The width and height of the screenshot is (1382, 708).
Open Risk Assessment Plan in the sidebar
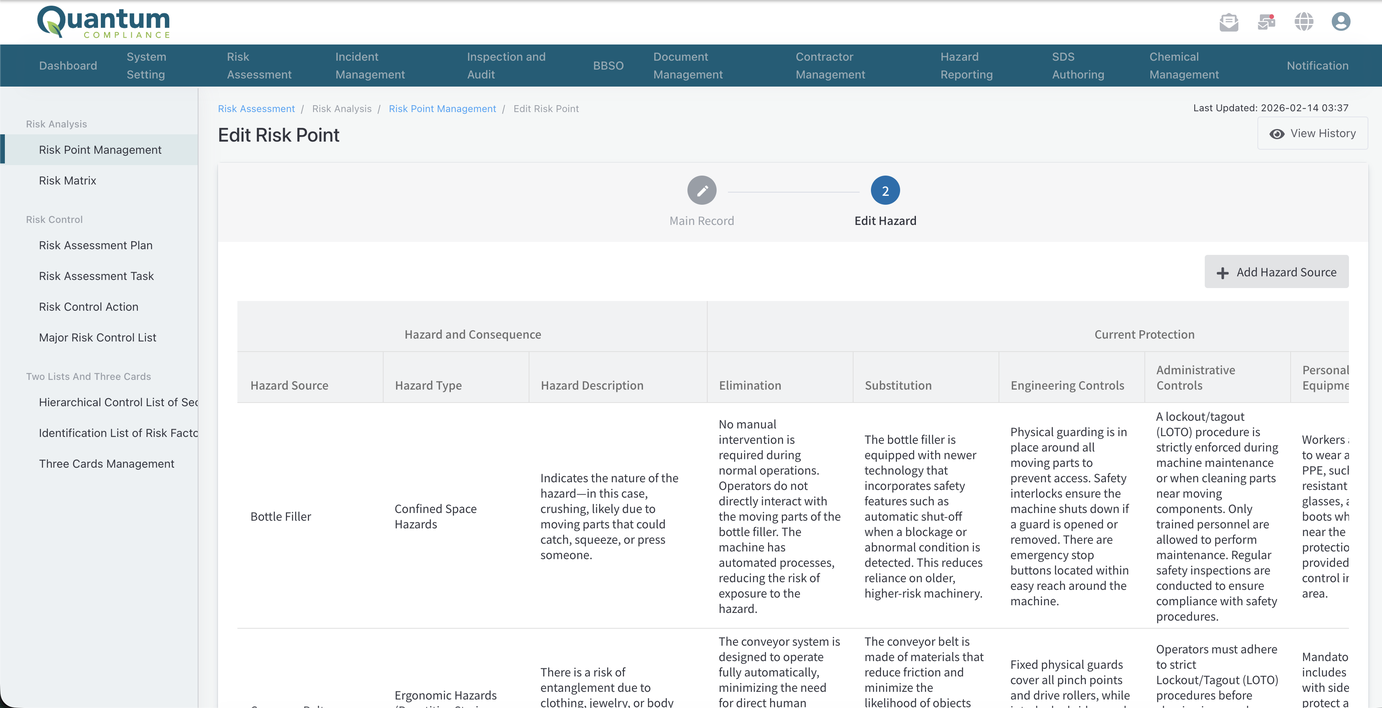96,245
